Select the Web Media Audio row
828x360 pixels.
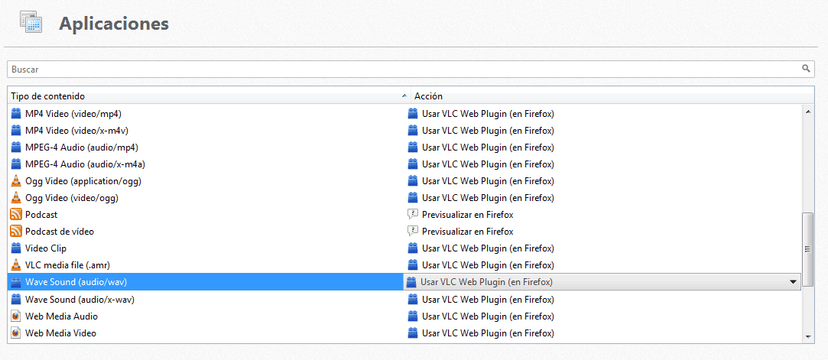point(405,316)
